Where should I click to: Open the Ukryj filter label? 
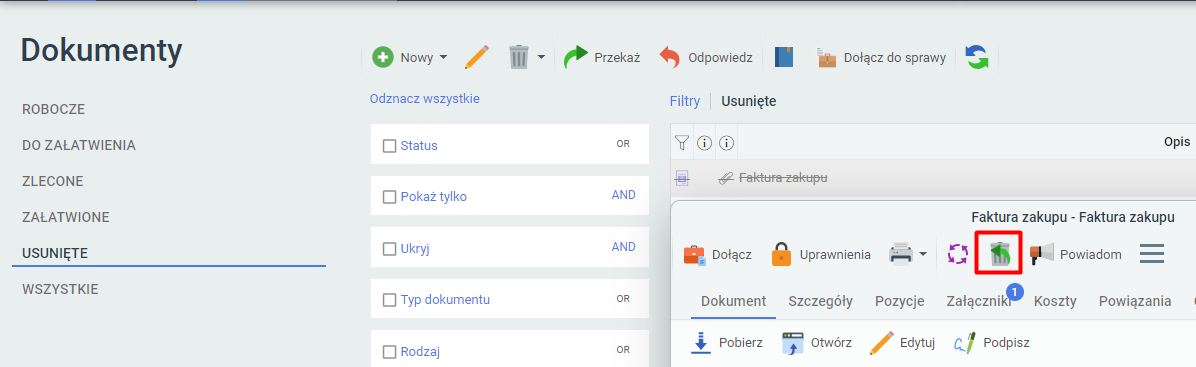tap(416, 249)
